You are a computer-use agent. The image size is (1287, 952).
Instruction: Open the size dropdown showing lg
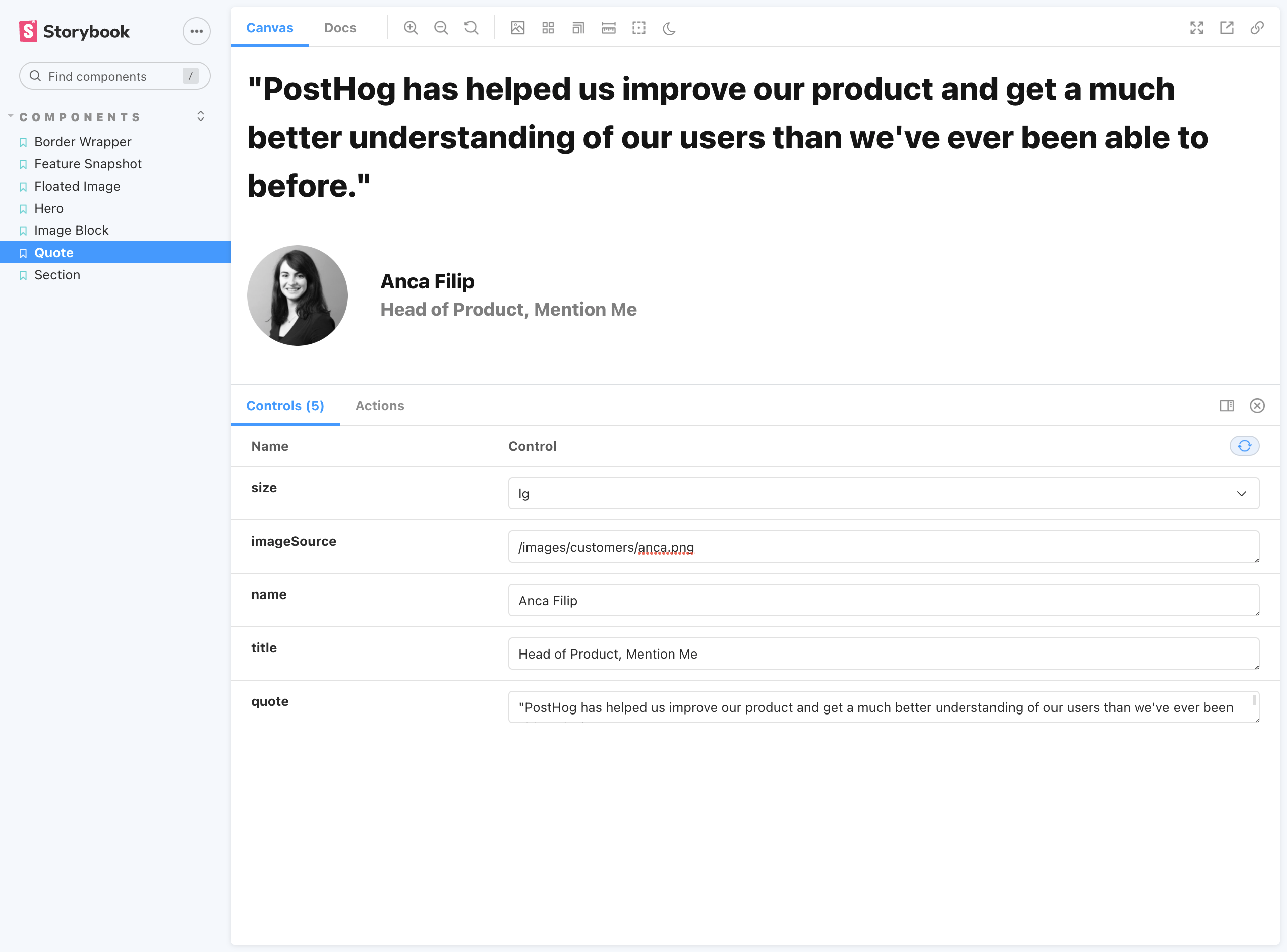pos(883,493)
